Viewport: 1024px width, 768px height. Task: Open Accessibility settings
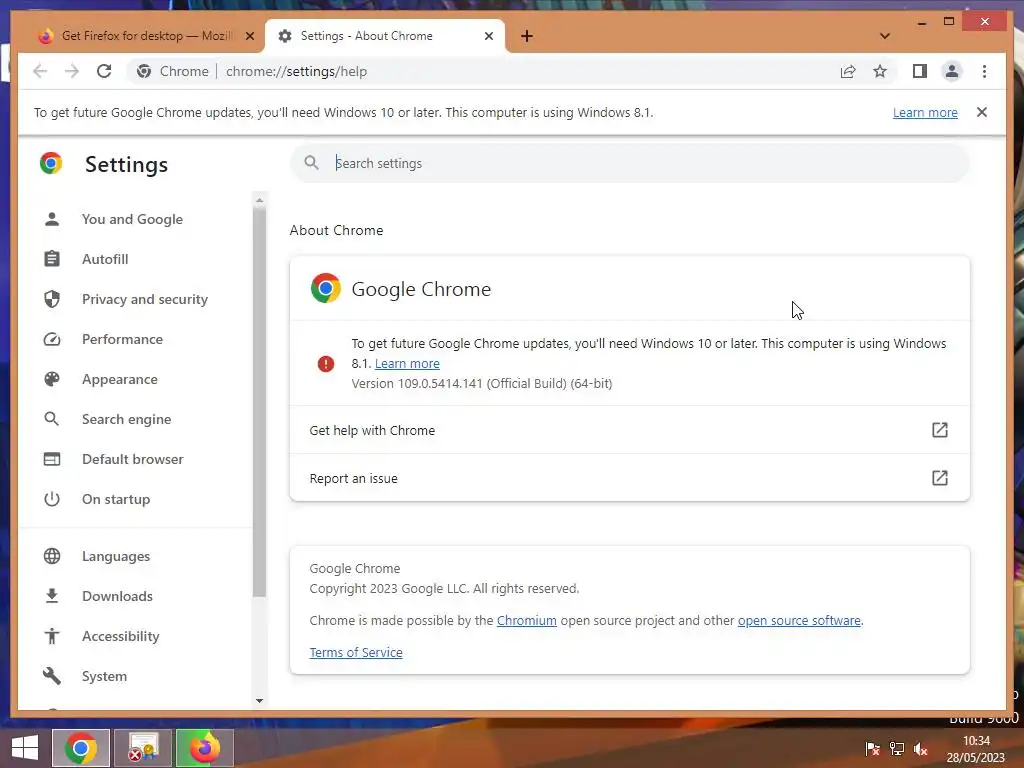[120, 636]
